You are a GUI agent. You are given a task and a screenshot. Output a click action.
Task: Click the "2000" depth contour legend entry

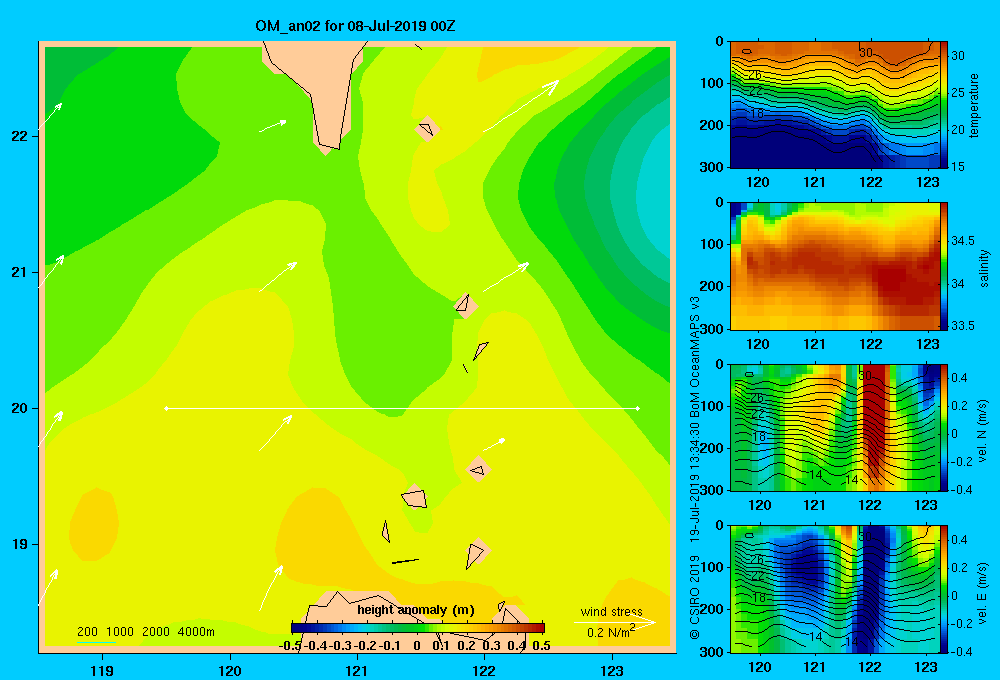156,632
